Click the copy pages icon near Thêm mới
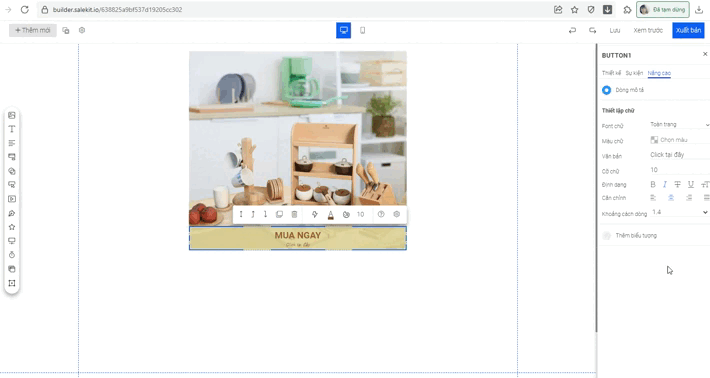The width and height of the screenshot is (710, 378). (x=66, y=30)
